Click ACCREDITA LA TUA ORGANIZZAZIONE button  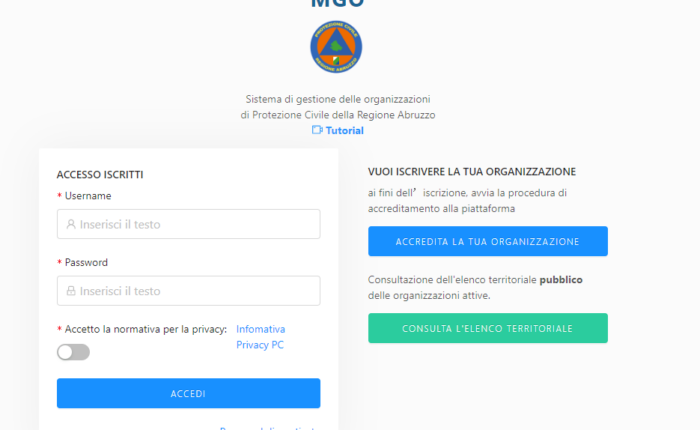click(488, 241)
